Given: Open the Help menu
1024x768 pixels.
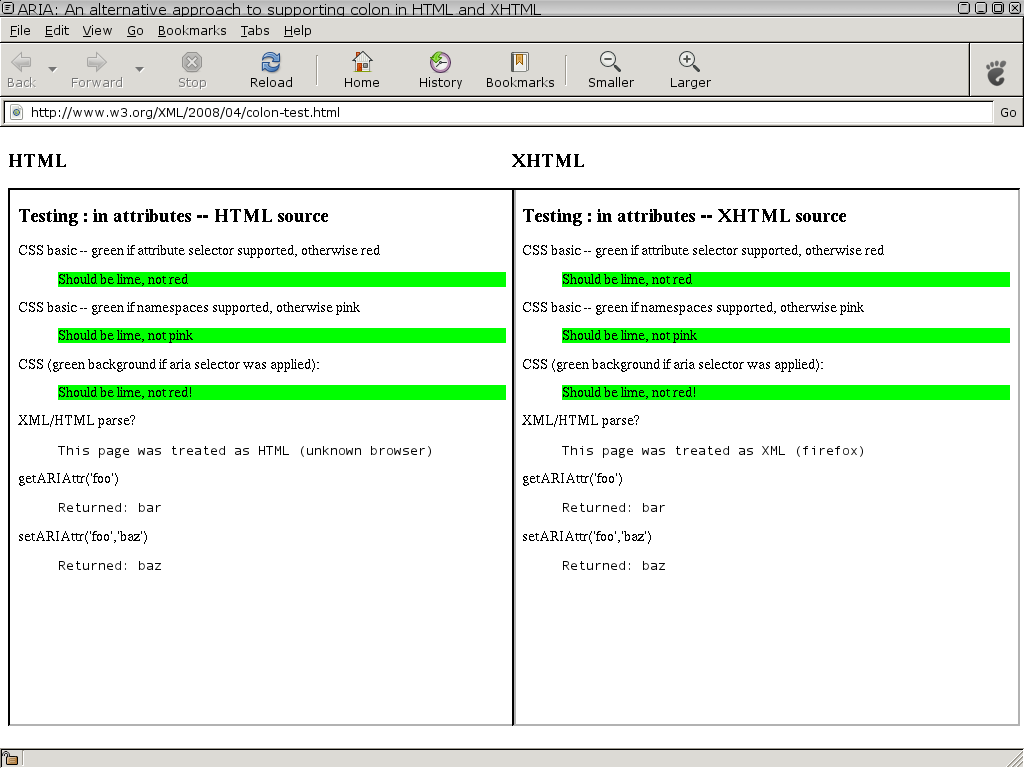Looking at the screenshot, I should click(x=297, y=31).
